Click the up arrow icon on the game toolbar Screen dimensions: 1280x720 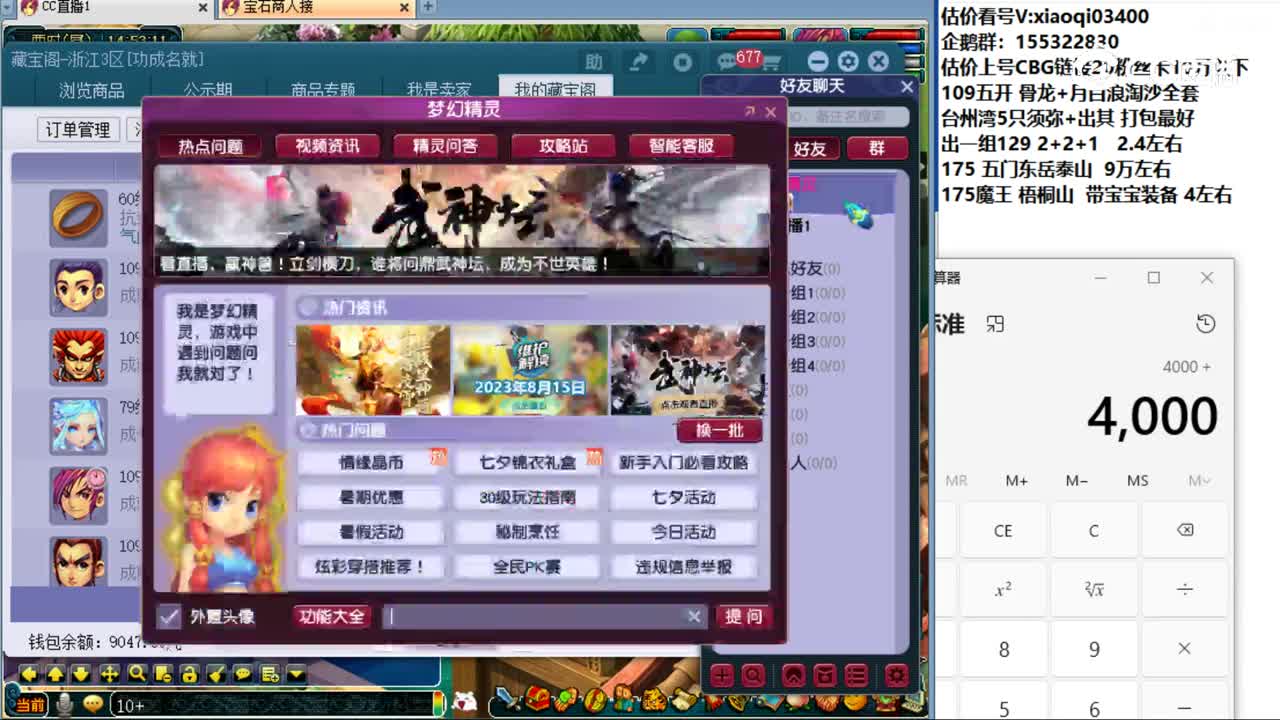56,675
